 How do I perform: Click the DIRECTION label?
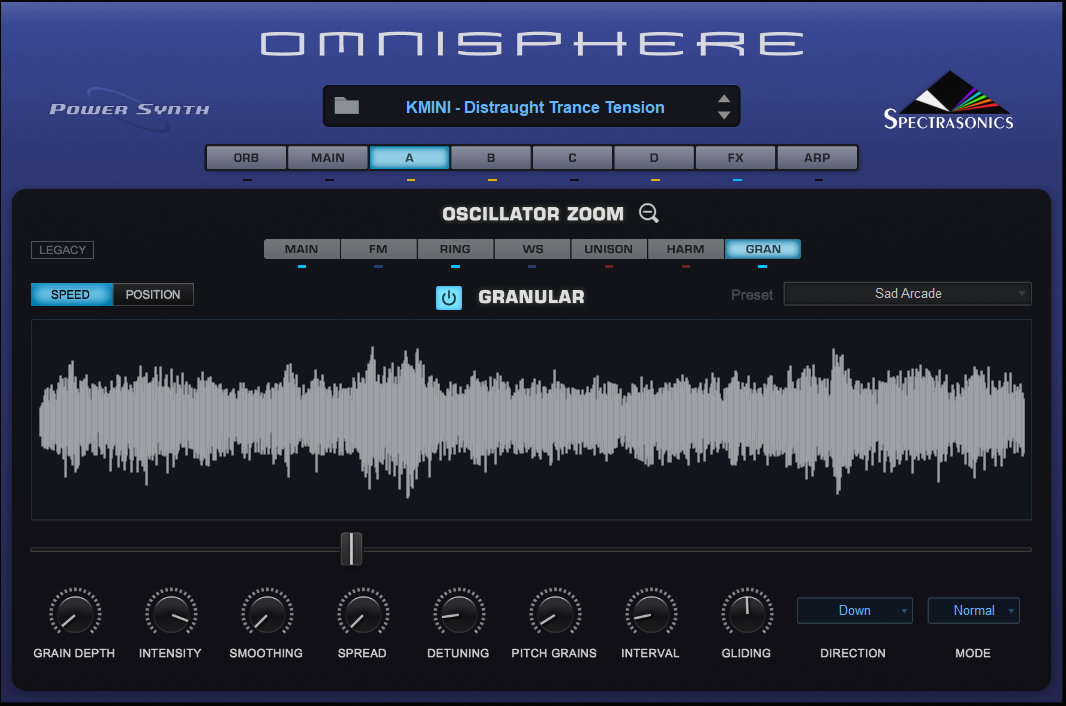[853, 653]
